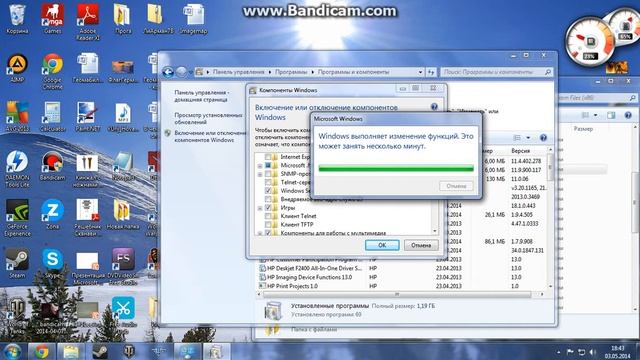
Task: Toggle the Клиент TFTP checkbox
Action: point(268,224)
